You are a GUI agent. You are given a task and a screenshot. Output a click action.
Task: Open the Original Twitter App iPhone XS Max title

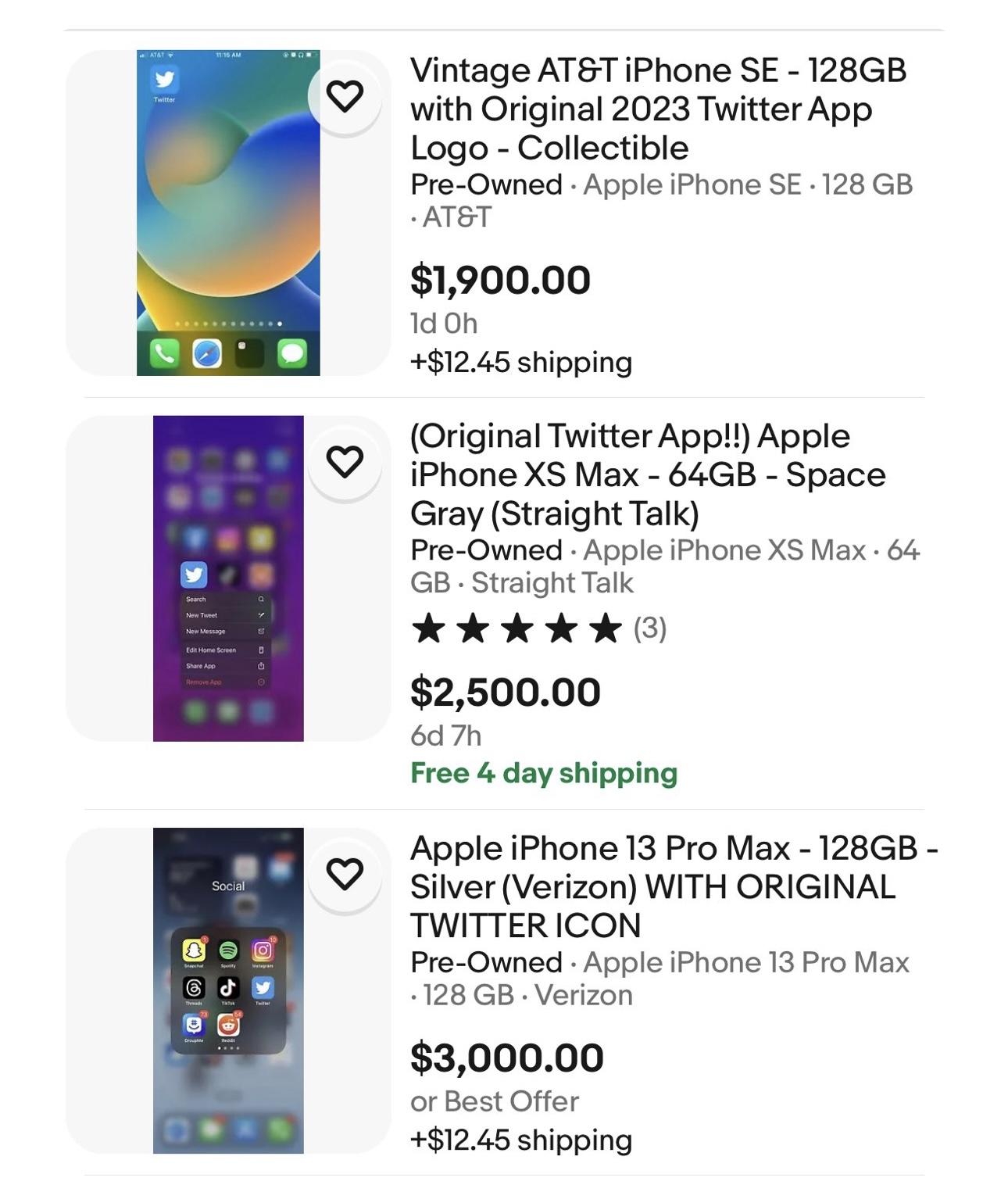[x=648, y=474]
